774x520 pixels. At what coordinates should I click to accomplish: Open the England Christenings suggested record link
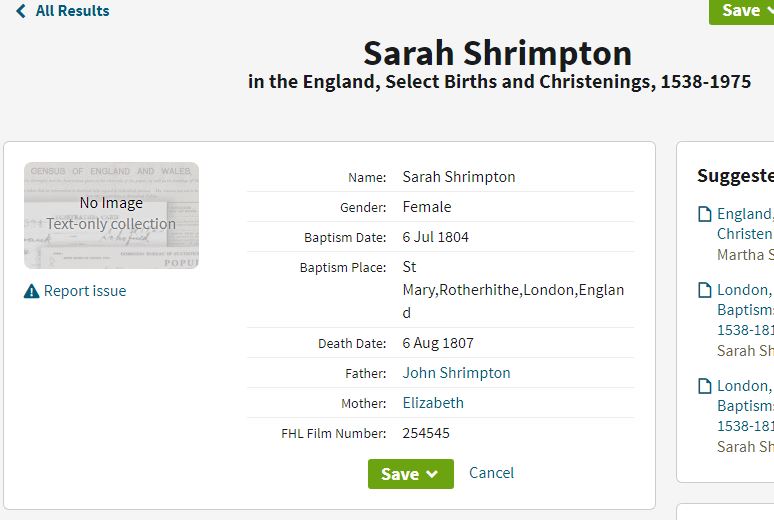[745, 224]
